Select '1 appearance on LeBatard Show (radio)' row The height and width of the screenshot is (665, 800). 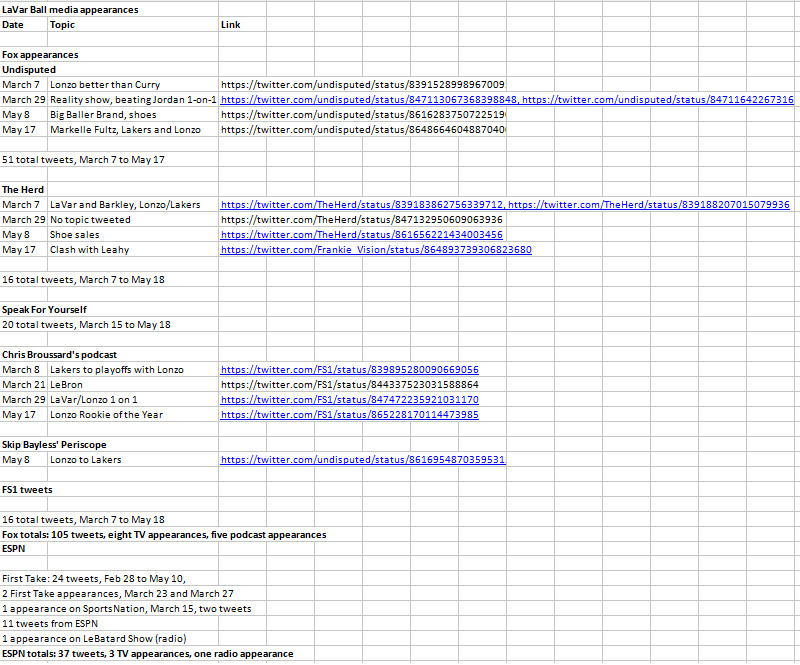click(x=94, y=638)
